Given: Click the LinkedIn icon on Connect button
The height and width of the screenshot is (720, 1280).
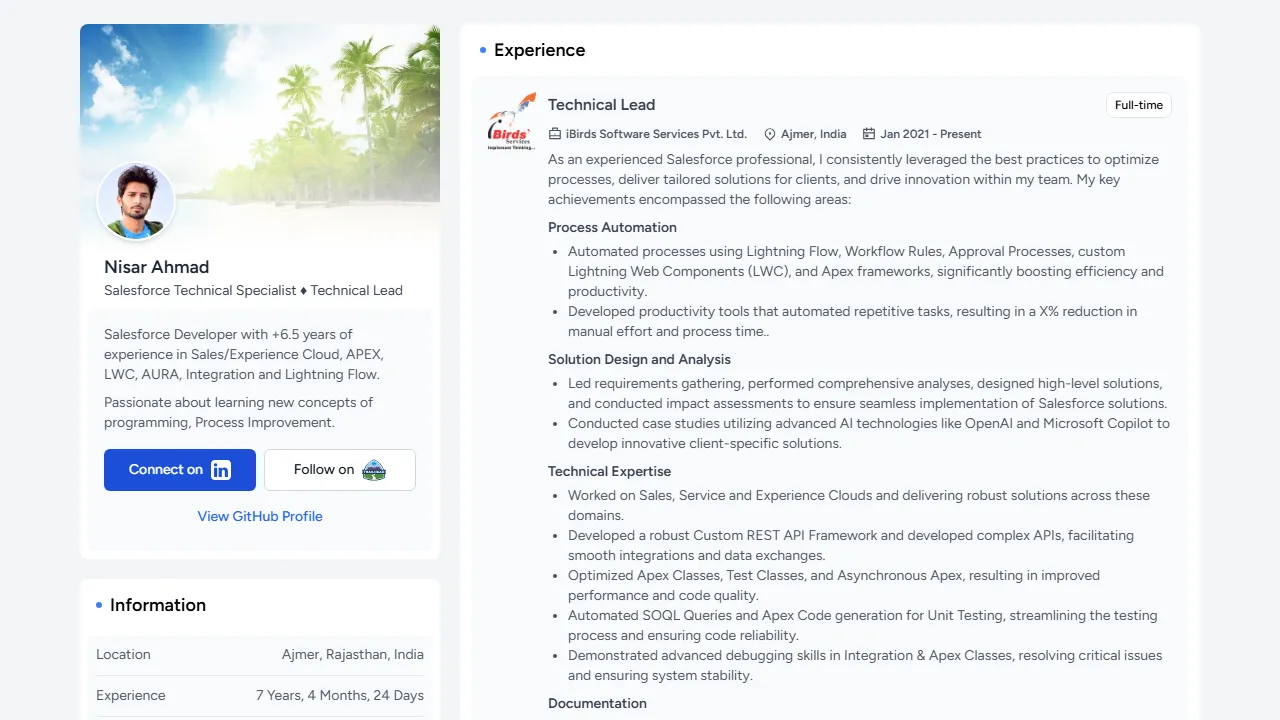Looking at the screenshot, I should (220, 469).
